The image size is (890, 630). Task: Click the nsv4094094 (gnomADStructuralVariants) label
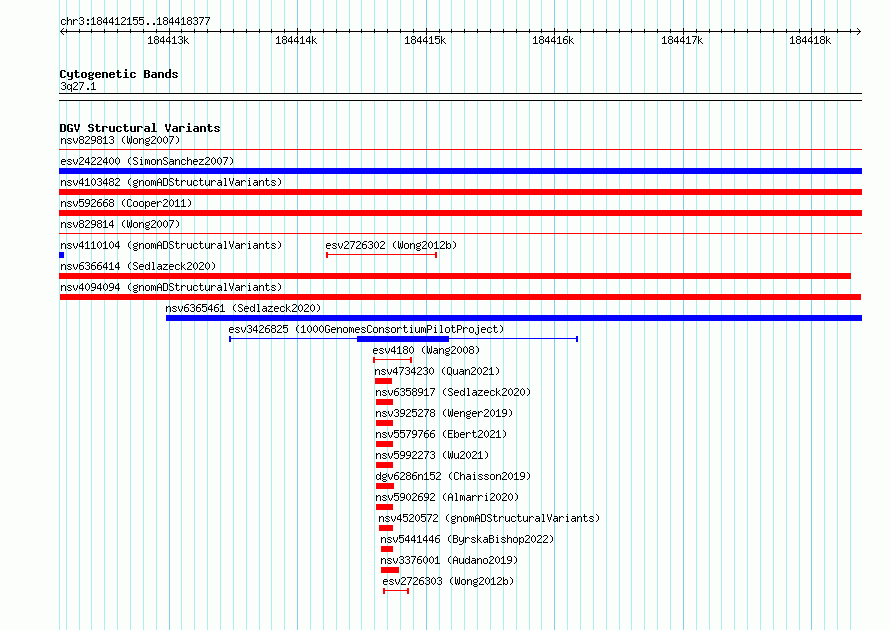coord(171,287)
